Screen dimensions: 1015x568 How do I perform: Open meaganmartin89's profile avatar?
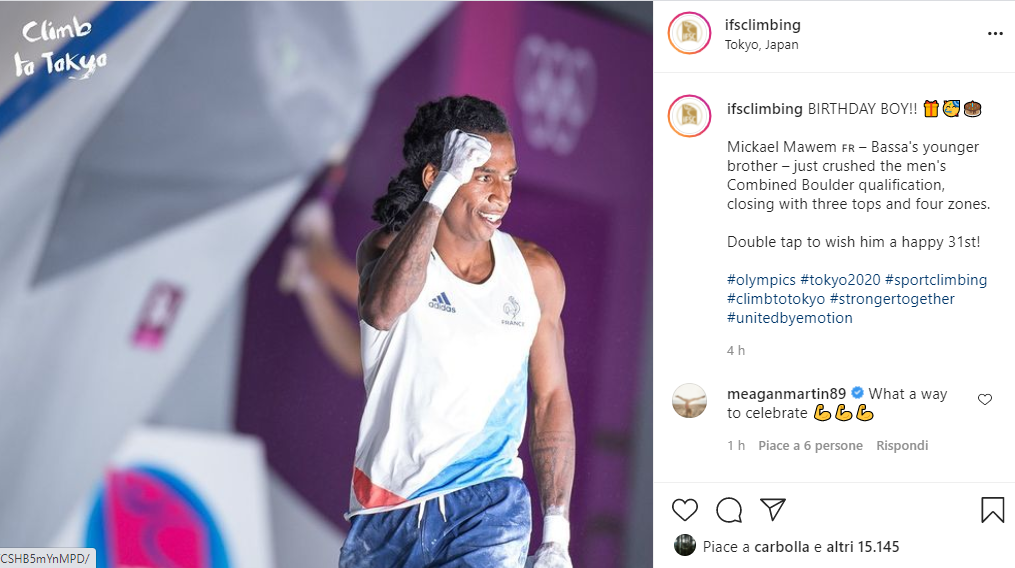689,400
